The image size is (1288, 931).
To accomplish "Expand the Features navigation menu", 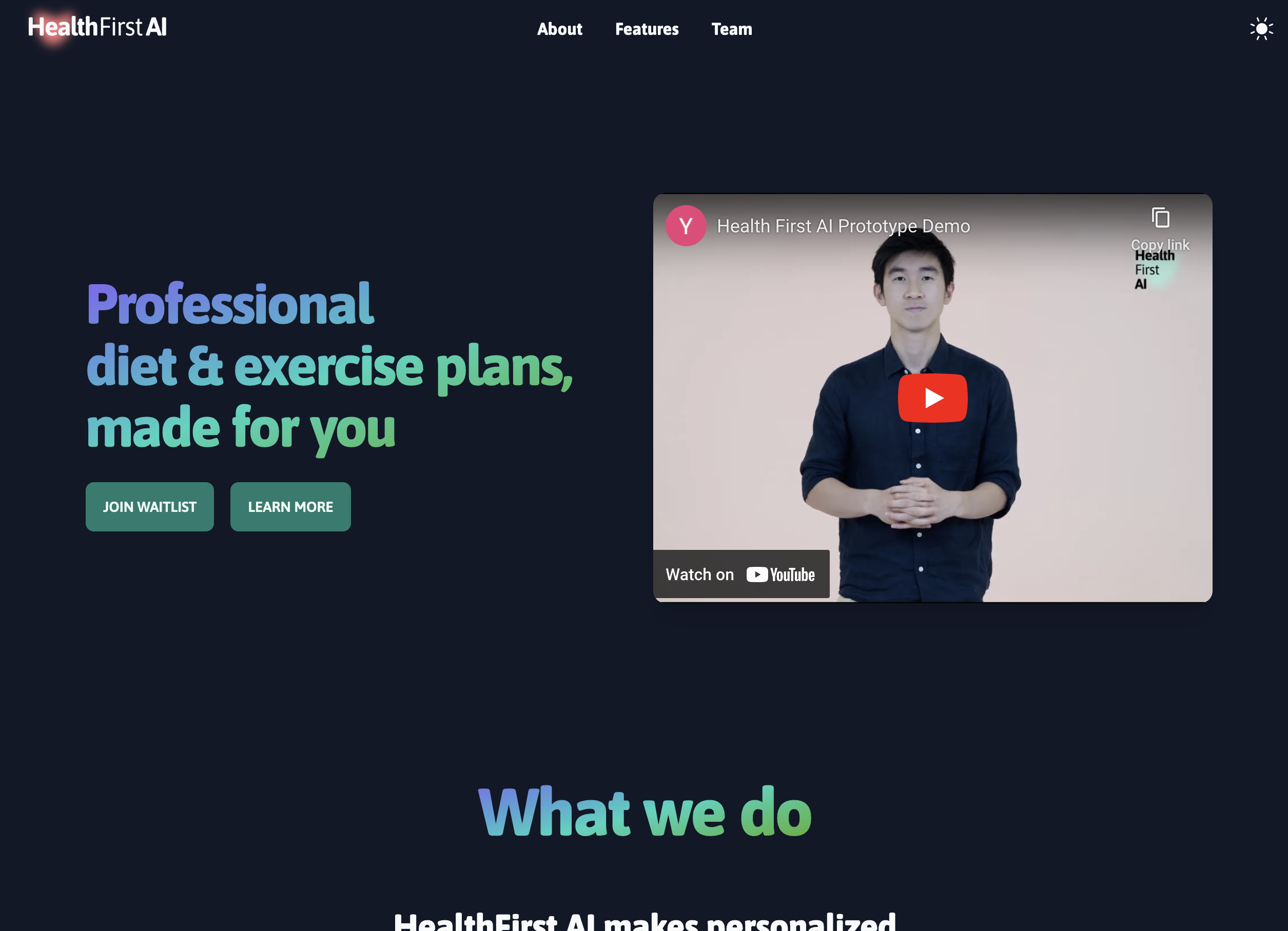I will 646,28.
